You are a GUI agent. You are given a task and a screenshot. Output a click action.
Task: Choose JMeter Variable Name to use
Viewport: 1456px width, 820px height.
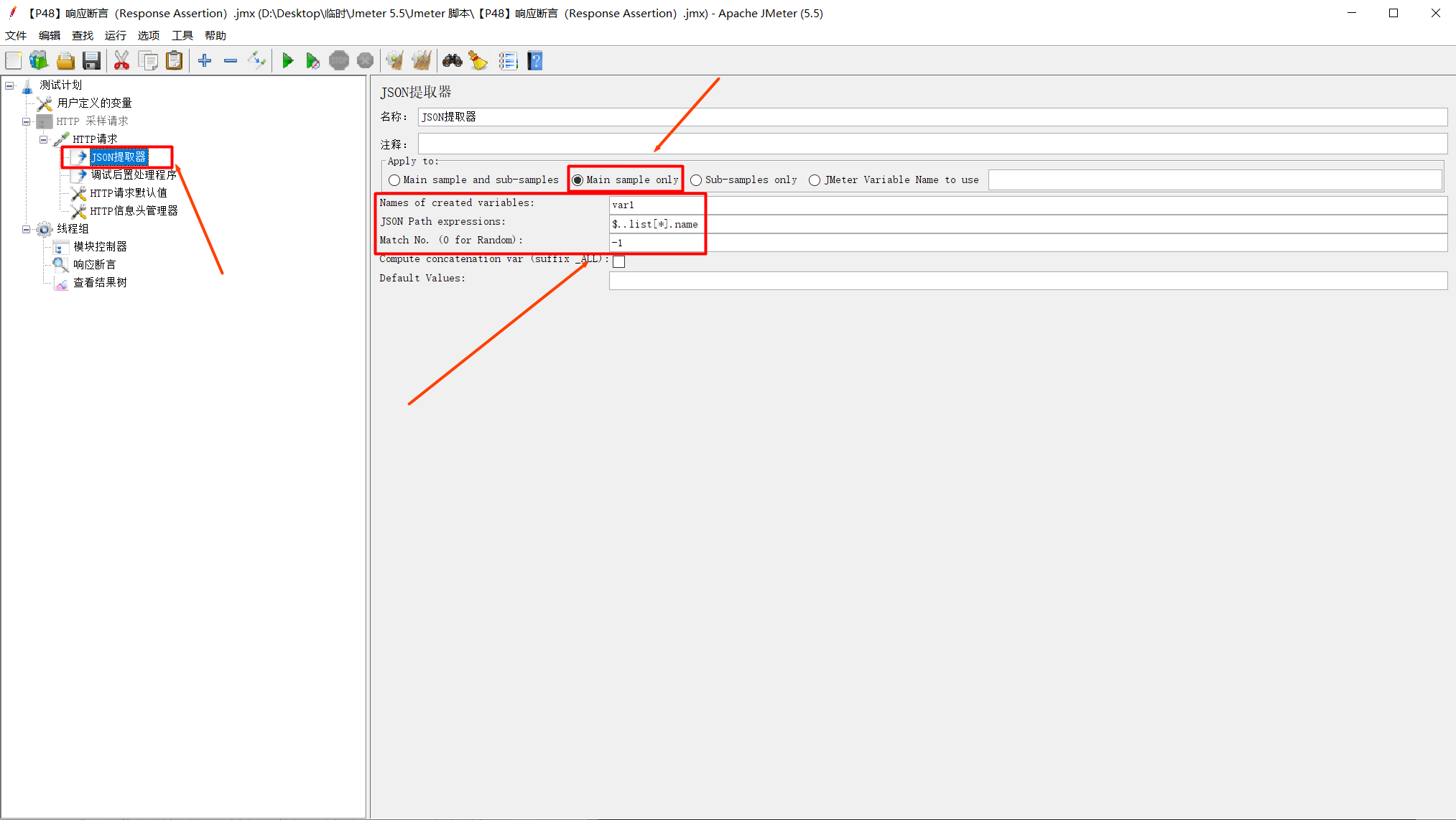coord(815,180)
